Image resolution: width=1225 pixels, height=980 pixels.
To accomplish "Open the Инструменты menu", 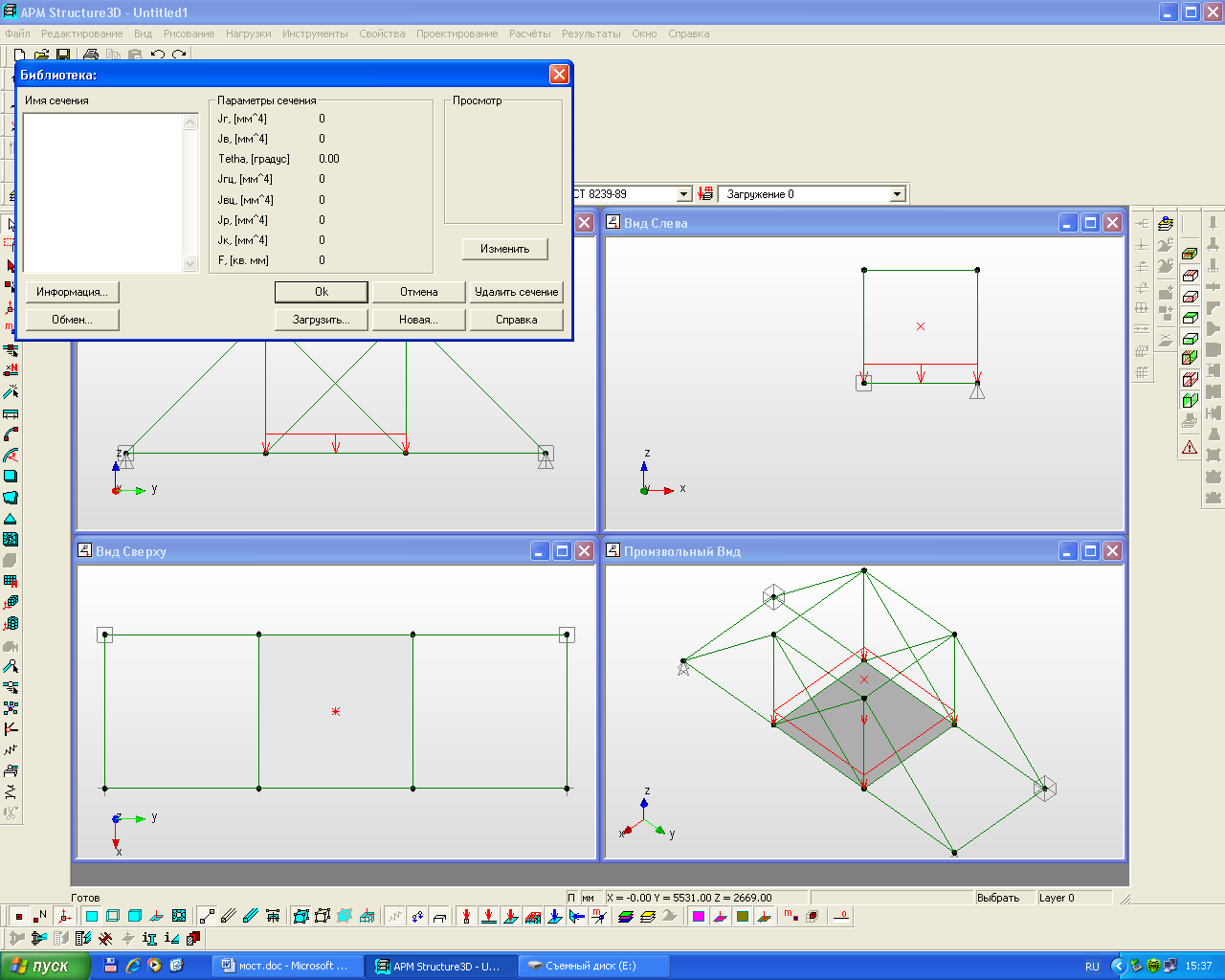I will 315,33.
